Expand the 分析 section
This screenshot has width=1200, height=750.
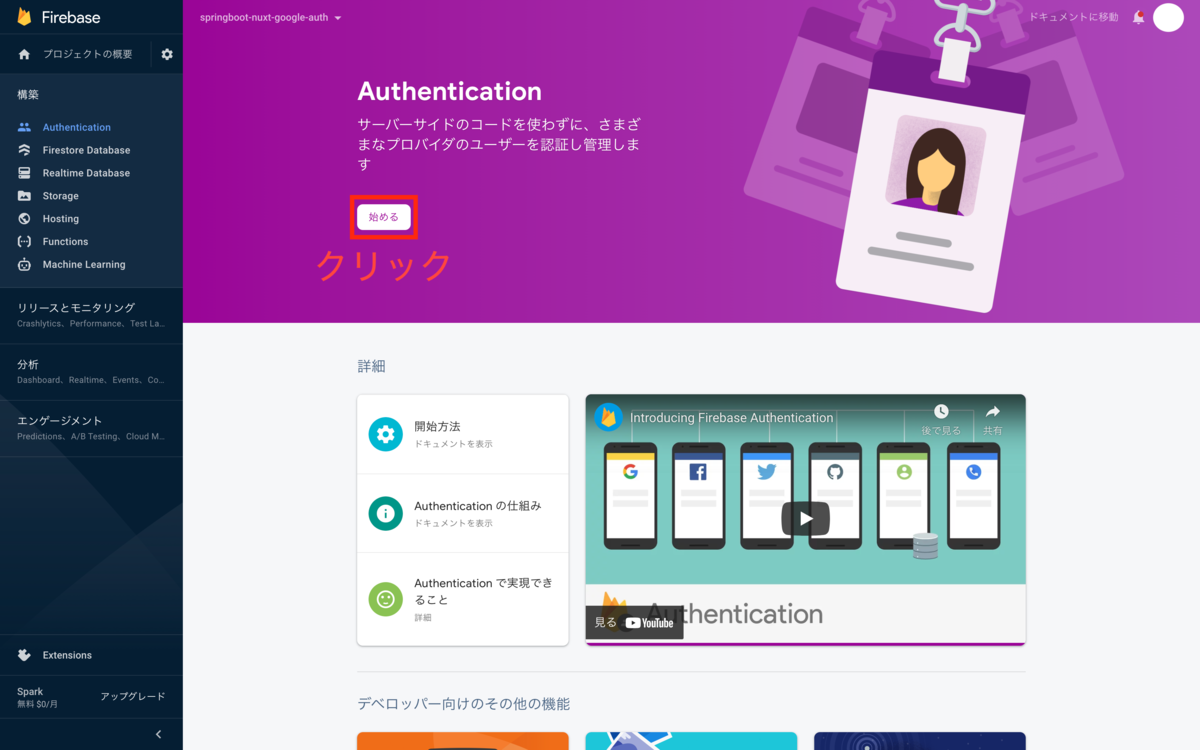[91, 372]
